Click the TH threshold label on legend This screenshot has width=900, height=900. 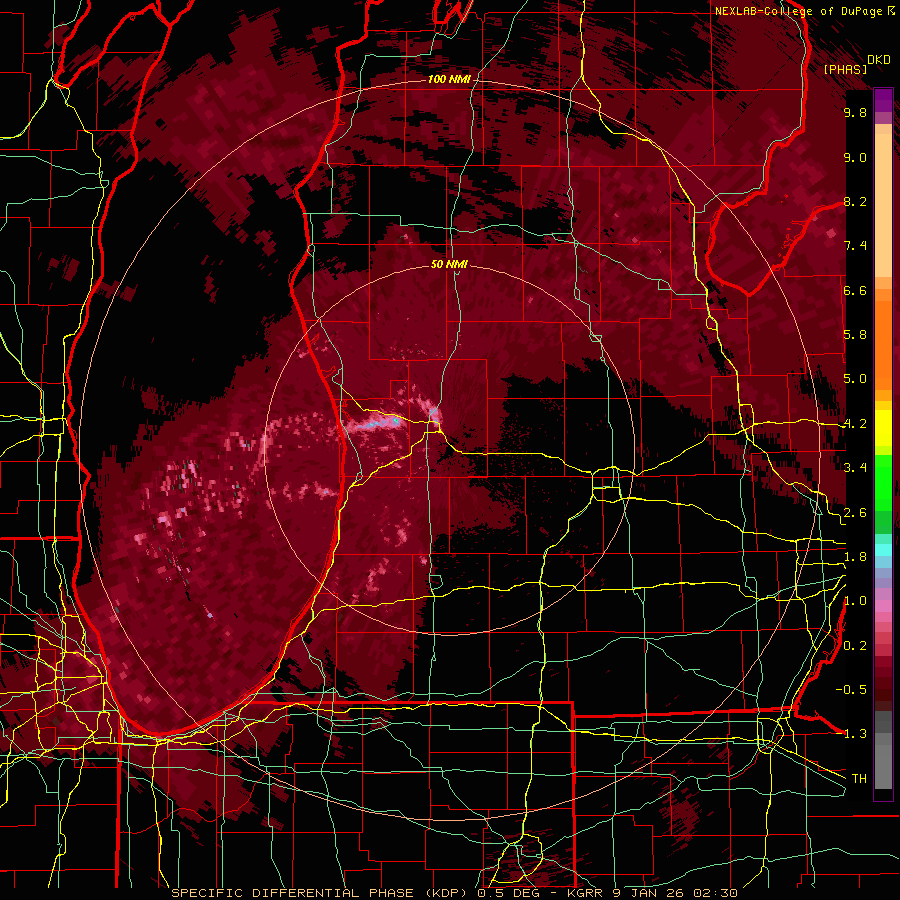coord(859,779)
